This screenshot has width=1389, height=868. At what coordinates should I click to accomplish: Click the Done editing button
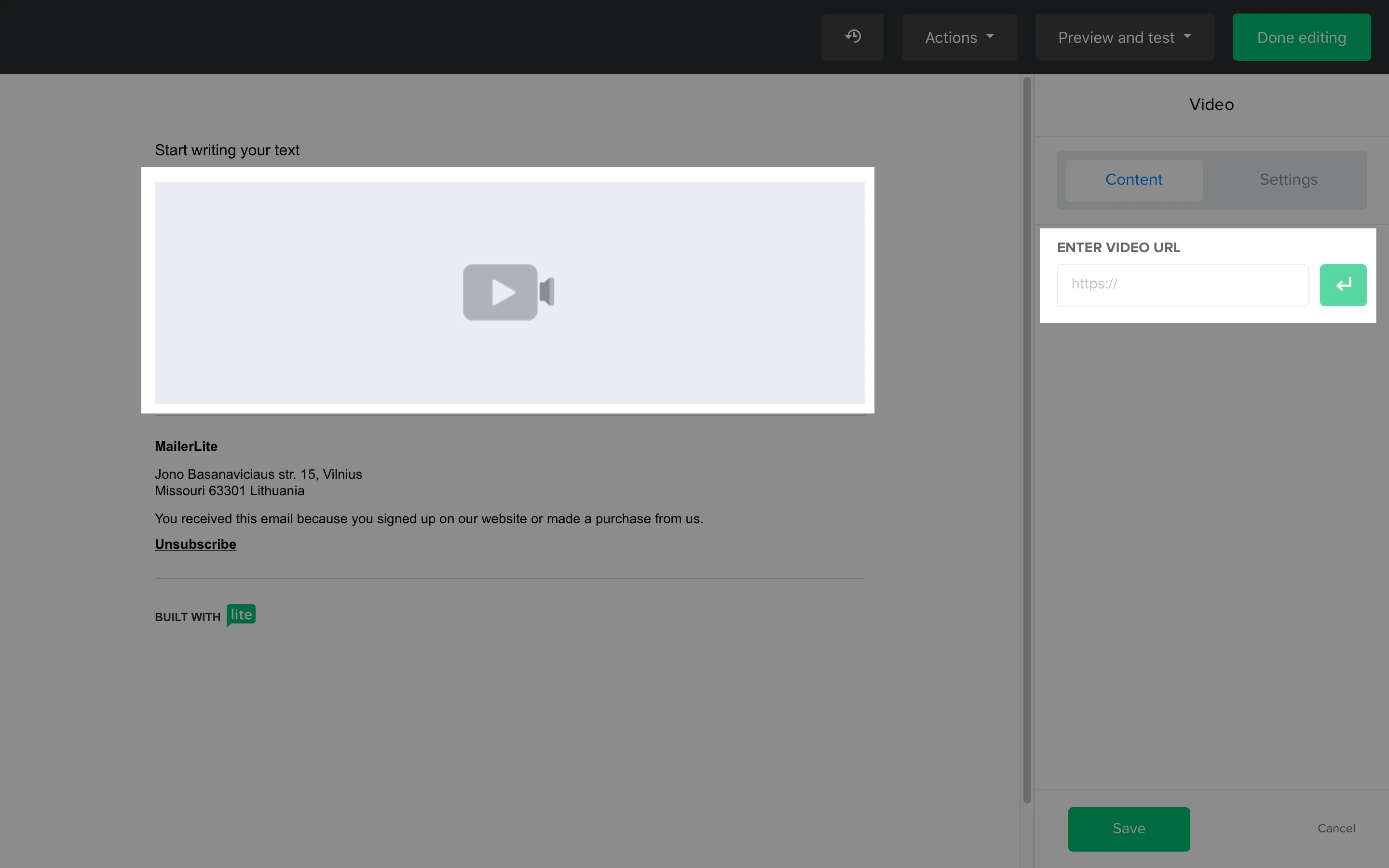point(1301,37)
